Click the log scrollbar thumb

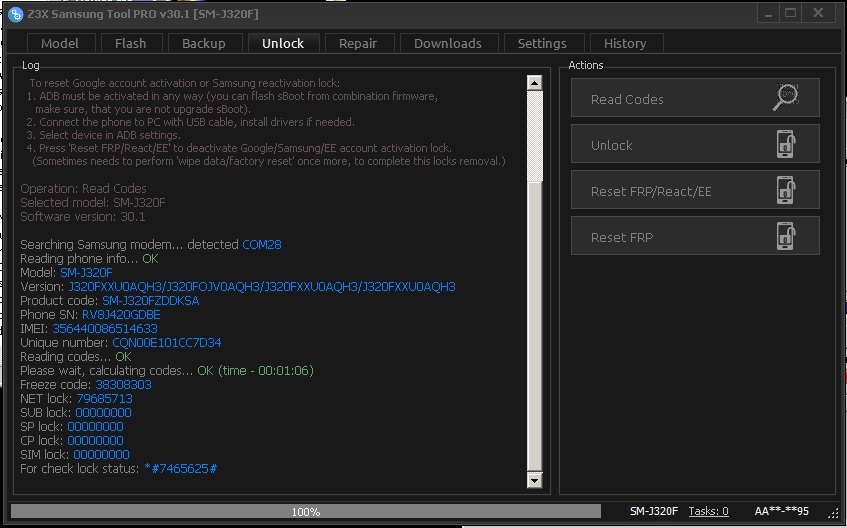point(534,326)
